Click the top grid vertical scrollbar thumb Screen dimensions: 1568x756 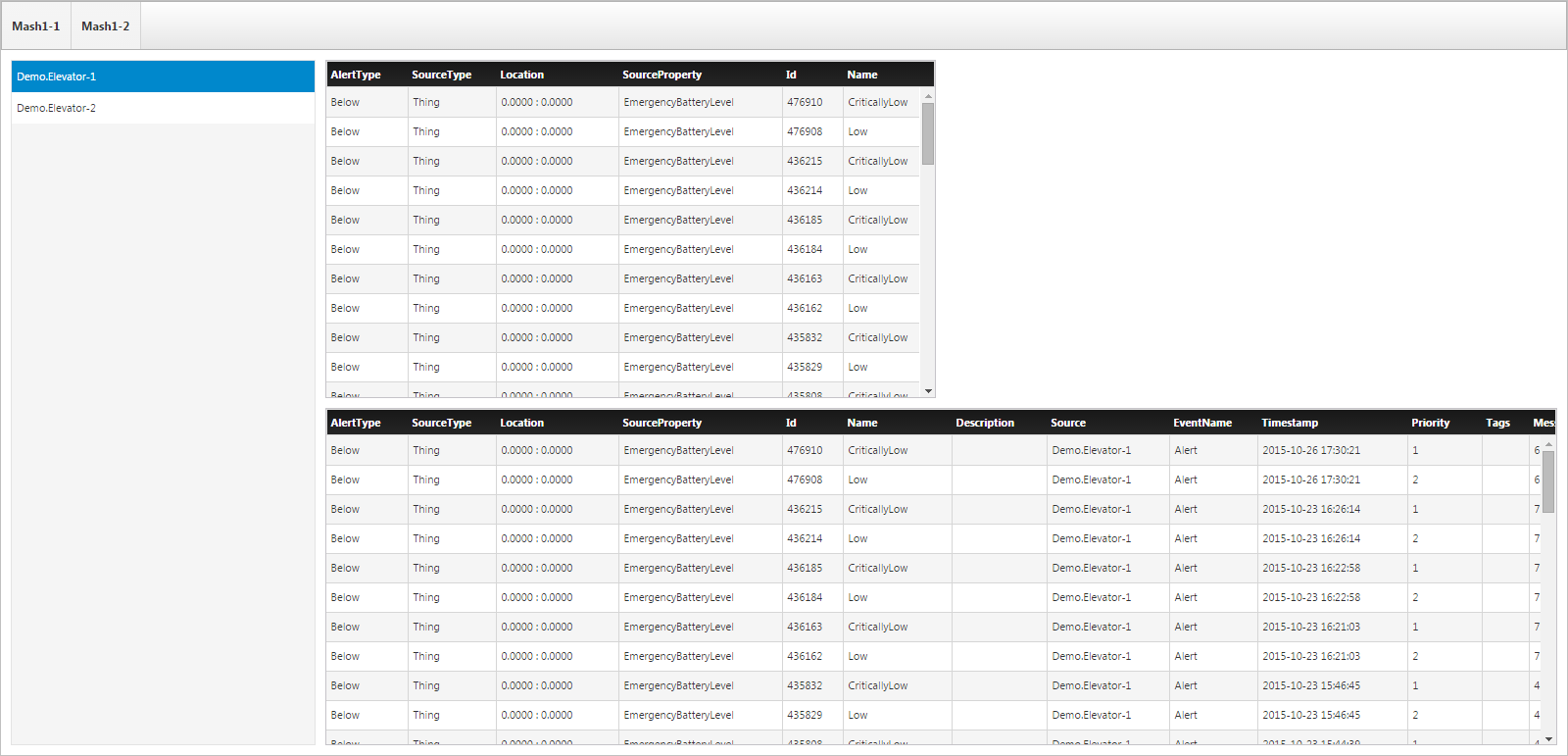click(928, 133)
